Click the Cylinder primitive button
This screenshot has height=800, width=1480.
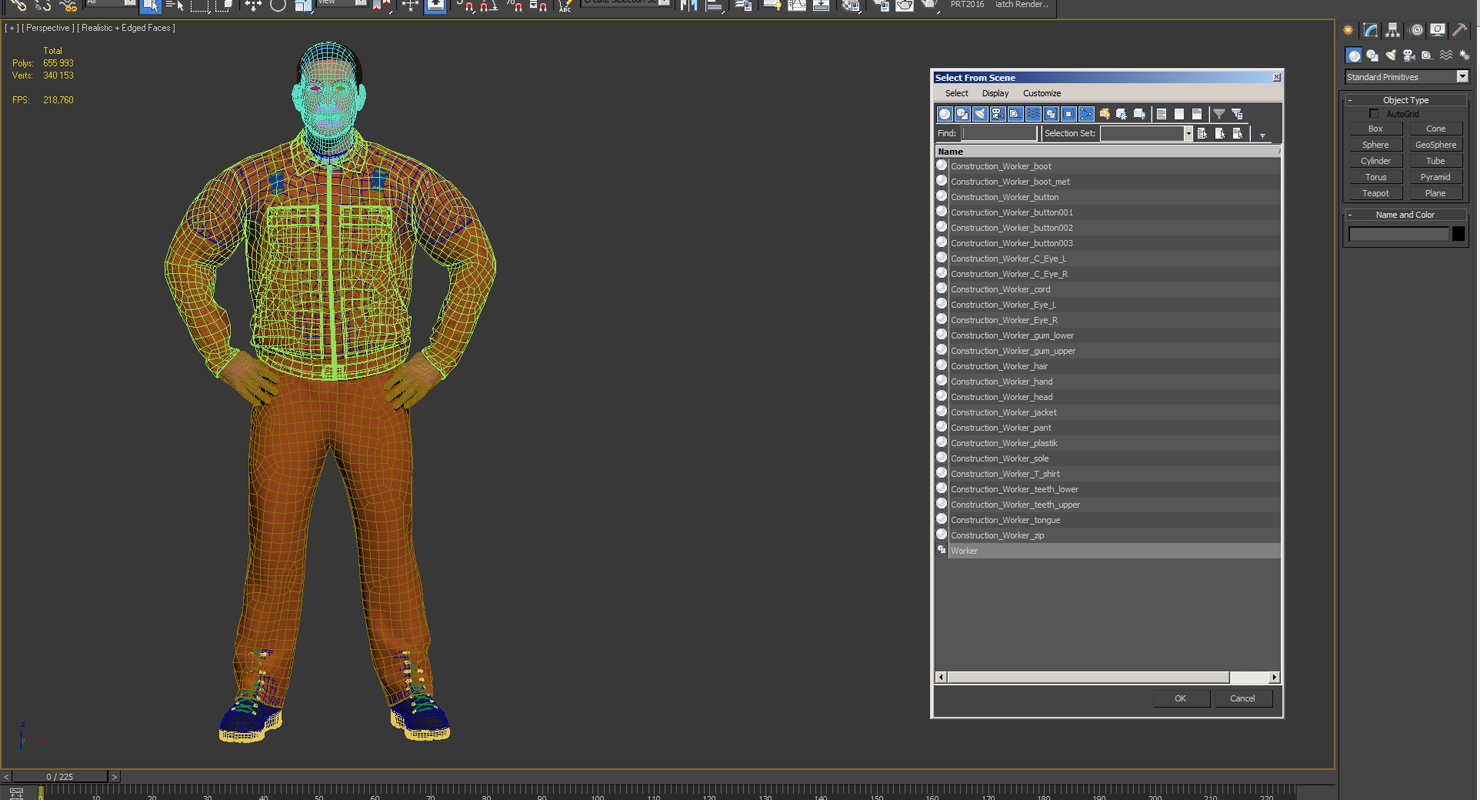click(1375, 161)
